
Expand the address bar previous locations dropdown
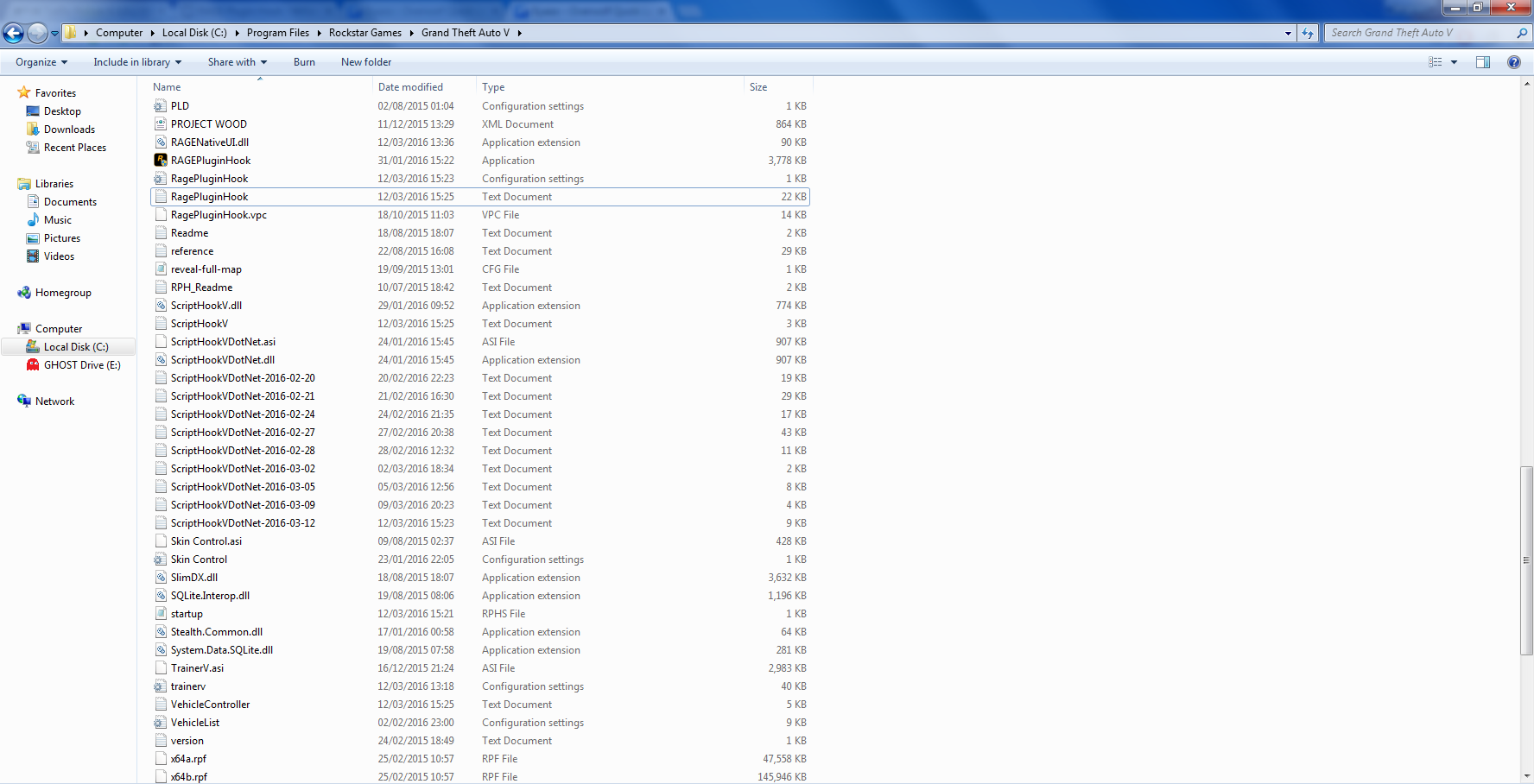click(1288, 33)
